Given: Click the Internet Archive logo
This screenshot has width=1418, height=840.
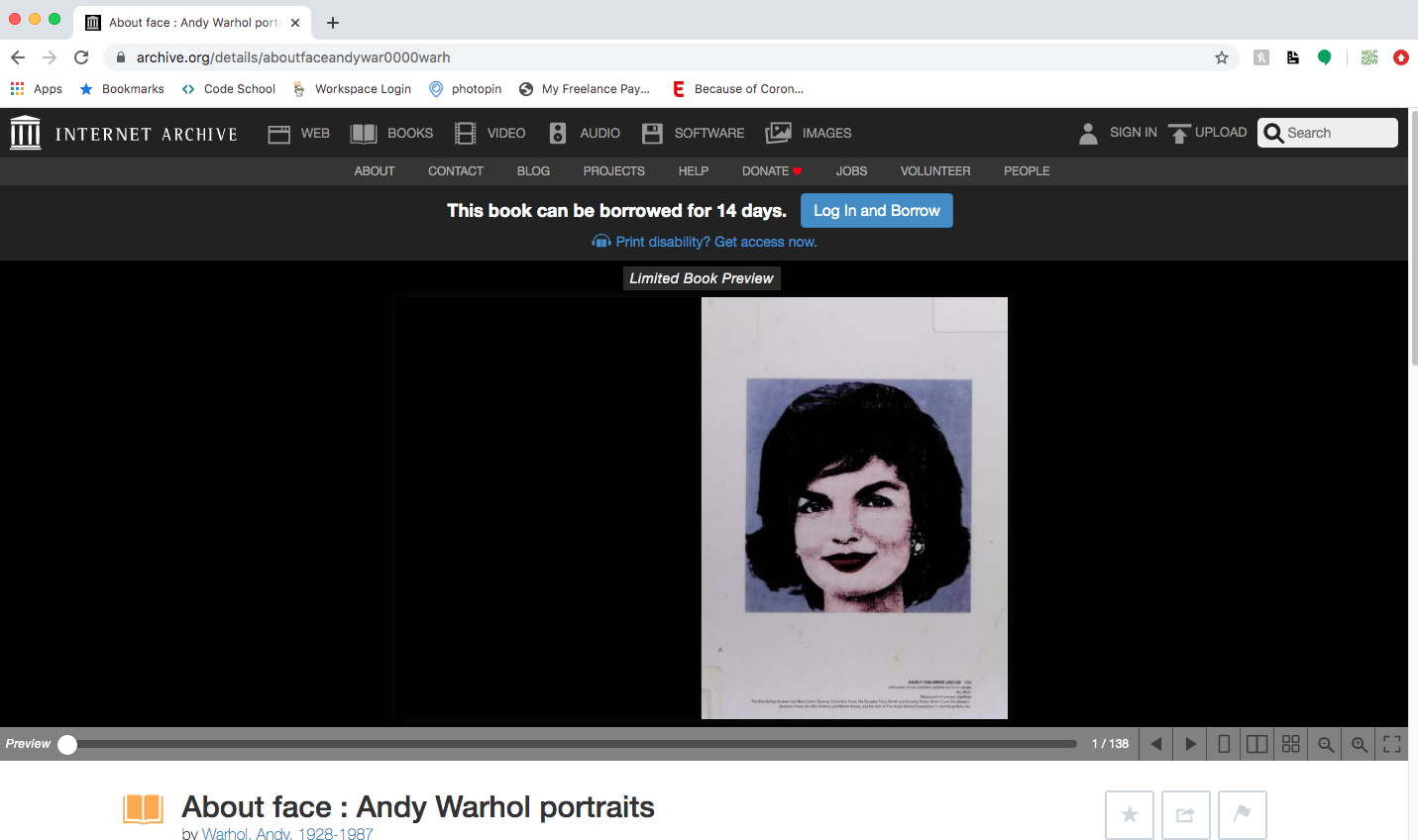Looking at the screenshot, I should [x=124, y=133].
